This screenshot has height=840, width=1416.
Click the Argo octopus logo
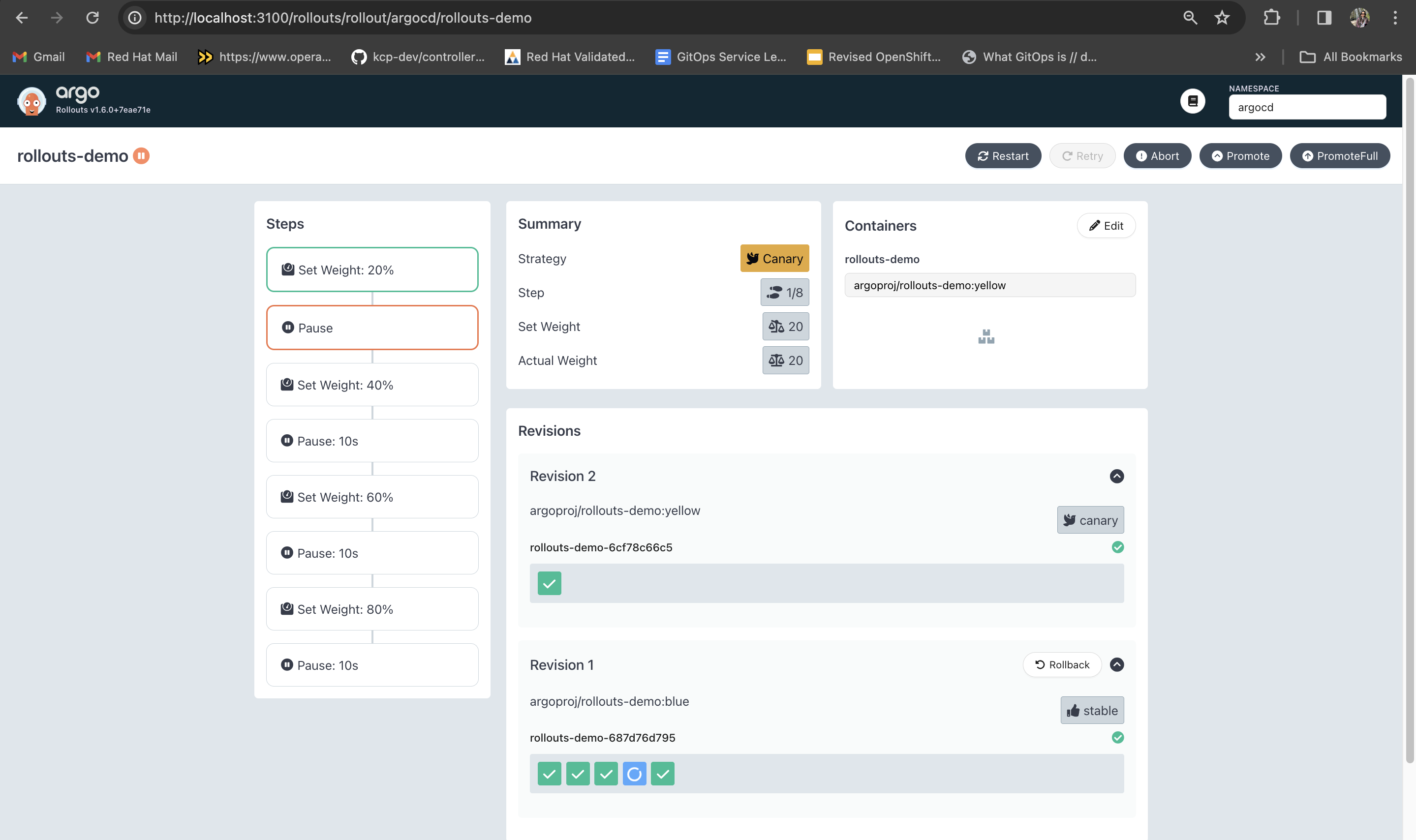[31, 101]
